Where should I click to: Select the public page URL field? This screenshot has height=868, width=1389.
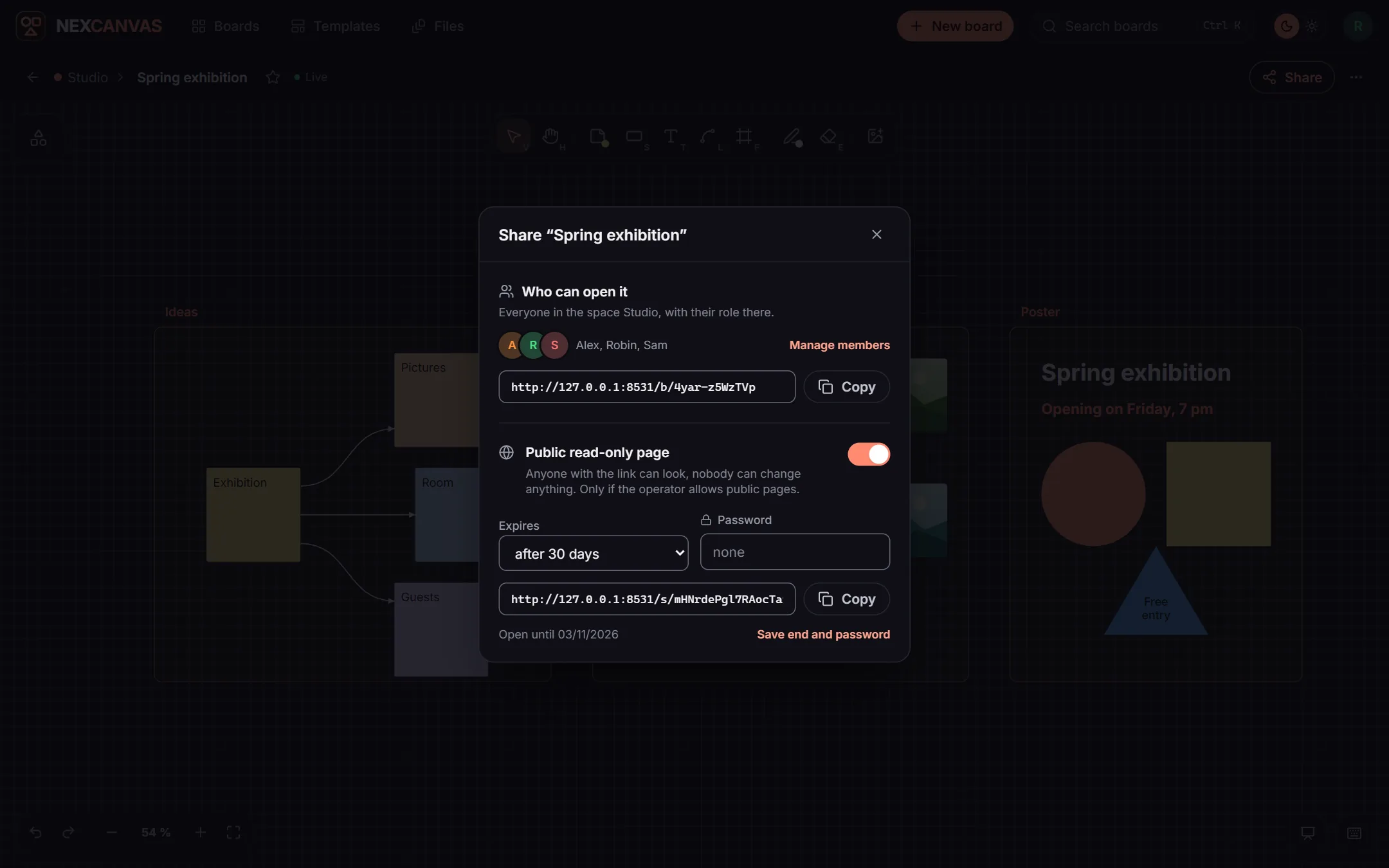tap(647, 599)
